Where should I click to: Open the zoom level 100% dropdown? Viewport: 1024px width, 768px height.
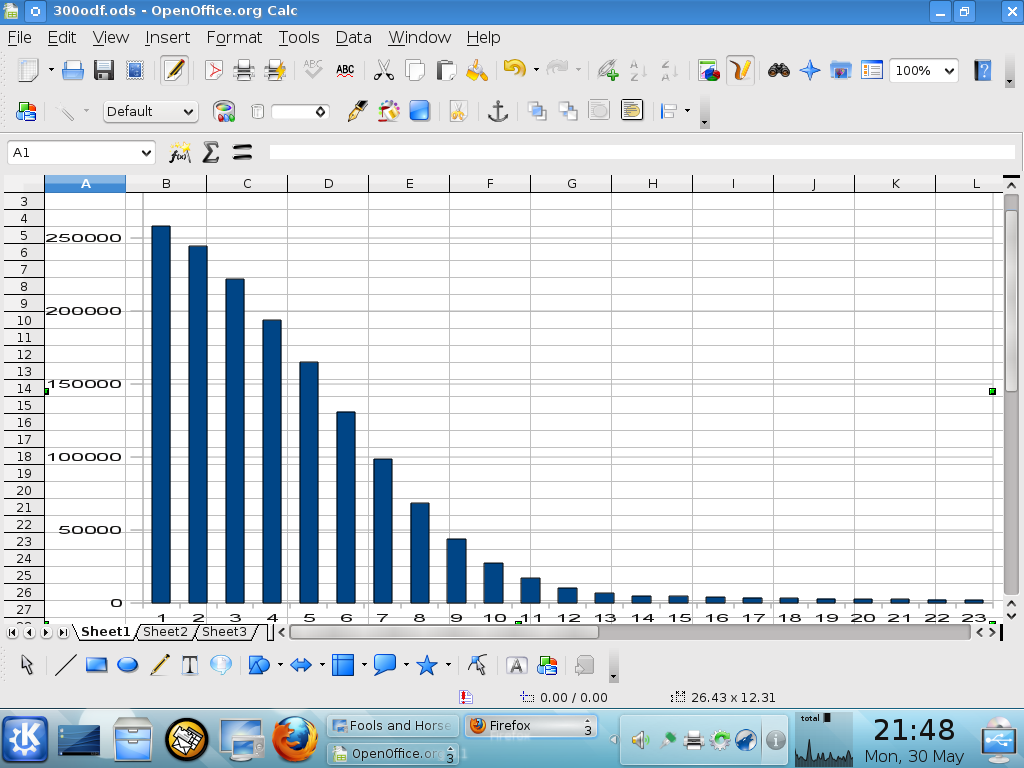tap(950, 71)
